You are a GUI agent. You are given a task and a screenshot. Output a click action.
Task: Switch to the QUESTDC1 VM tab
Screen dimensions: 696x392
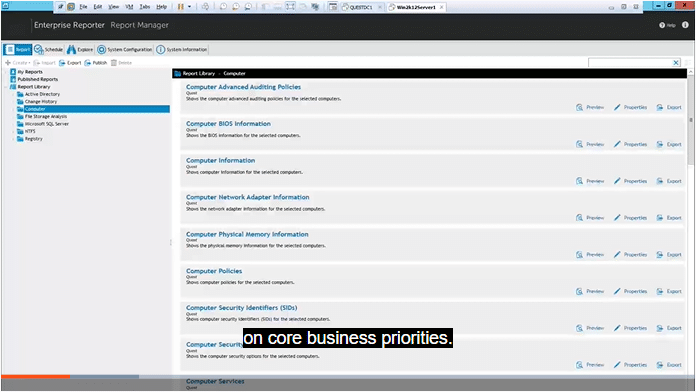pyautogui.click(x=362, y=7)
